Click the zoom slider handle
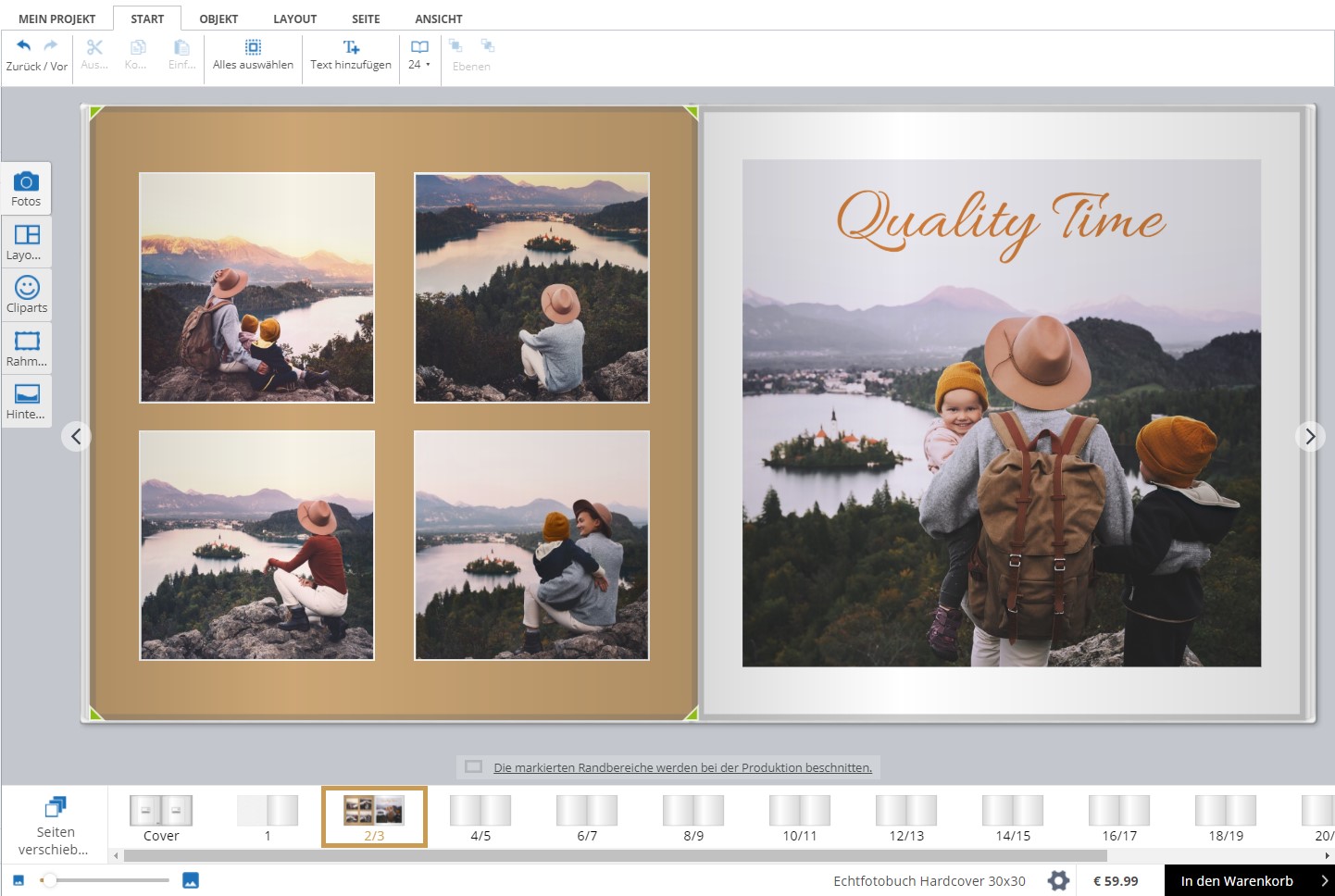Screen dimensions: 1335x896 50,880
